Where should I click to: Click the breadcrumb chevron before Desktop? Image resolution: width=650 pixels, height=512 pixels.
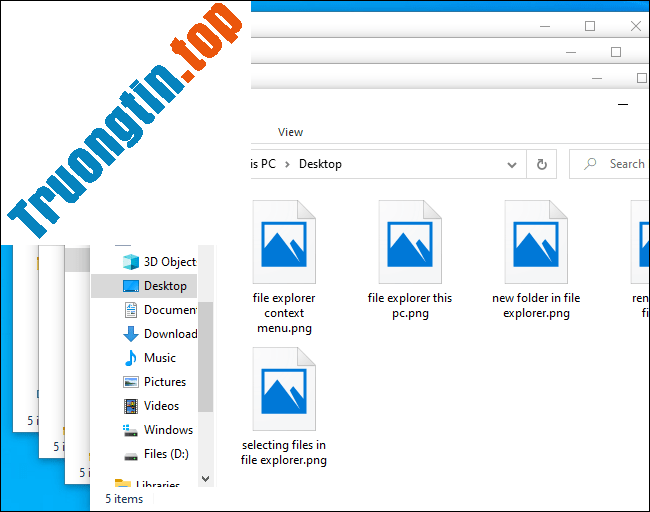coord(287,165)
